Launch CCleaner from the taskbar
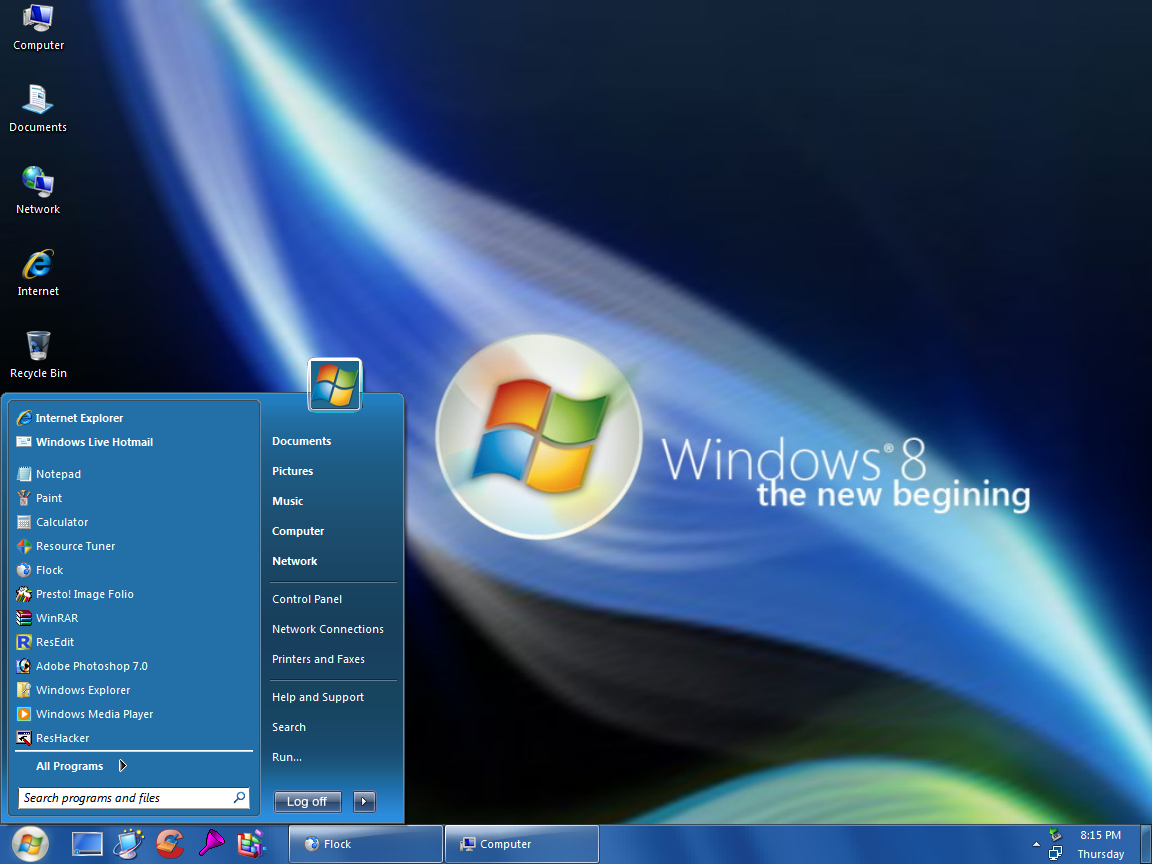 [x=170, y=843]
